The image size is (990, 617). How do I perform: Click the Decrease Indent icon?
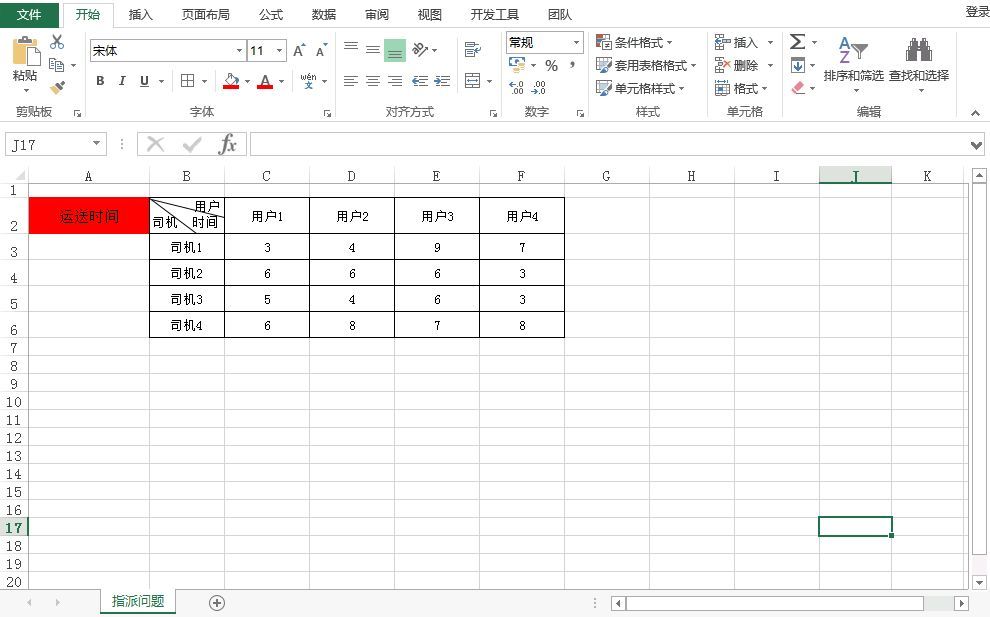[x=420, y=81]
